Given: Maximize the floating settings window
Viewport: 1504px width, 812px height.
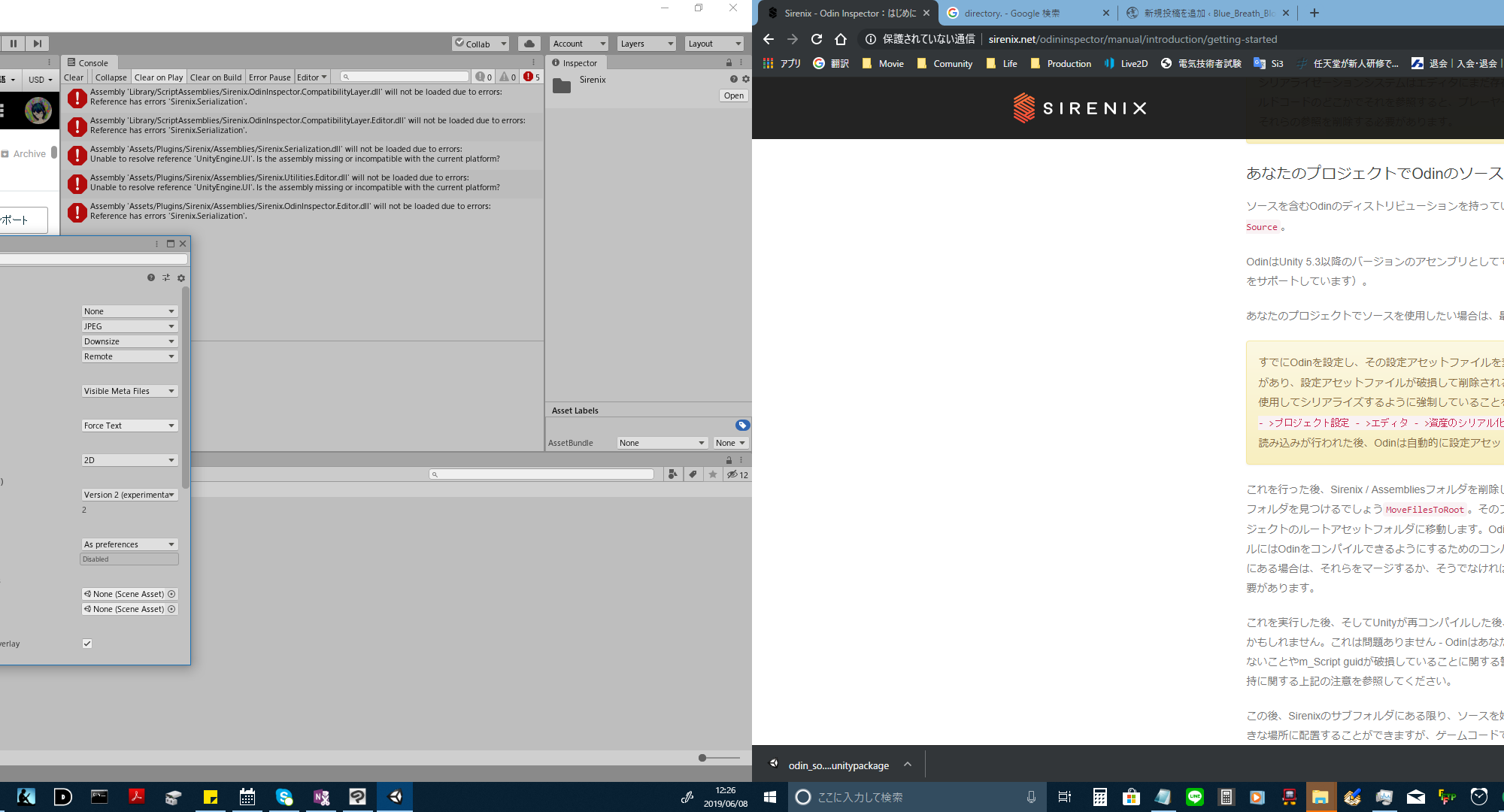Looking at the screenshot, I should click(171, 244).
